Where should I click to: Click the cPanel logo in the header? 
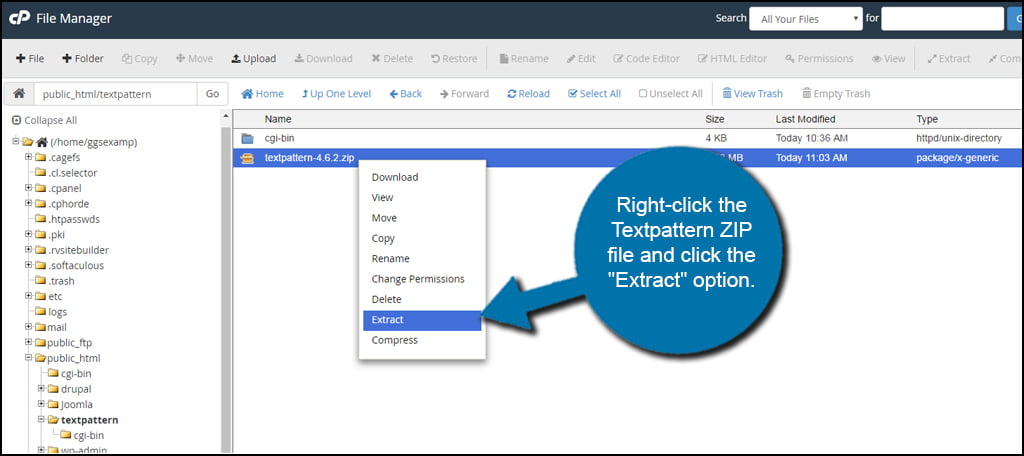20,18
